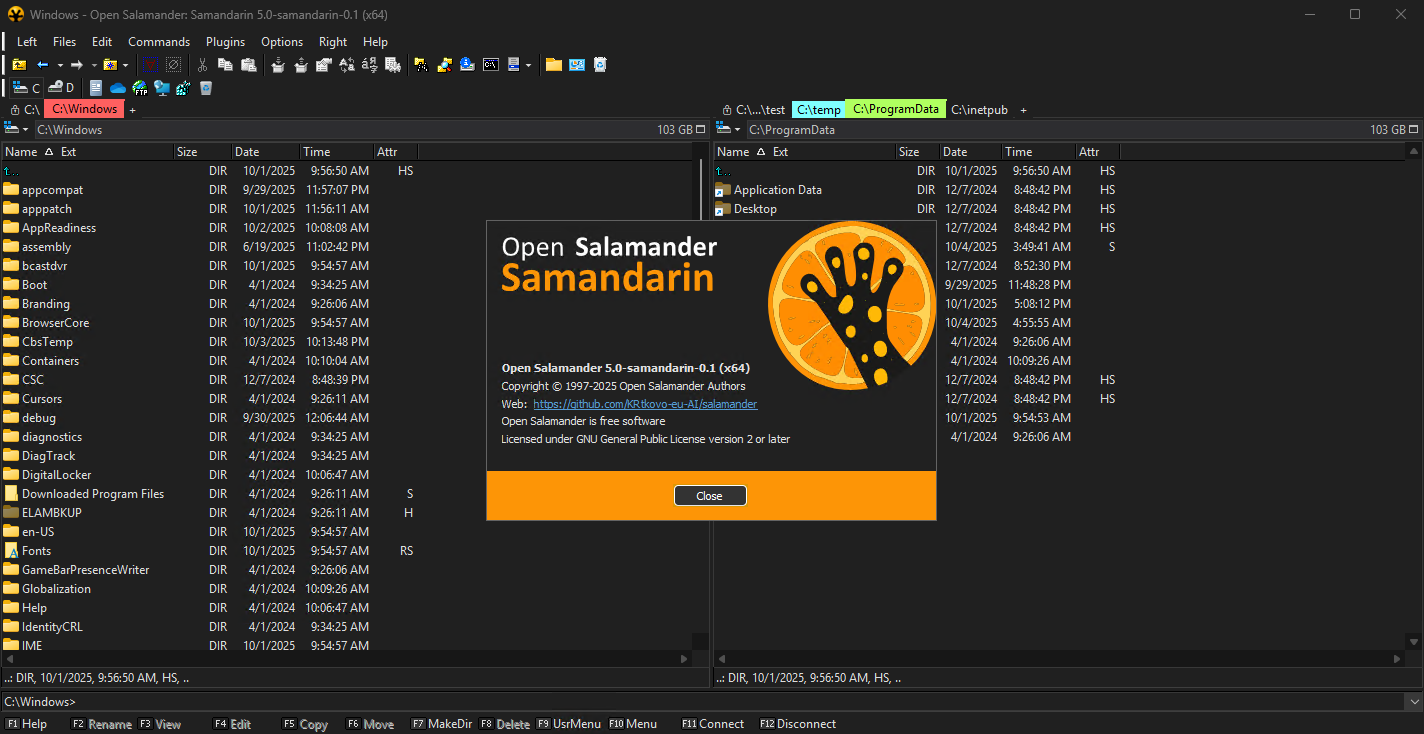Open the Recycle Bin icon in drive bar
1424x734 pixels.
coord(206,88)
